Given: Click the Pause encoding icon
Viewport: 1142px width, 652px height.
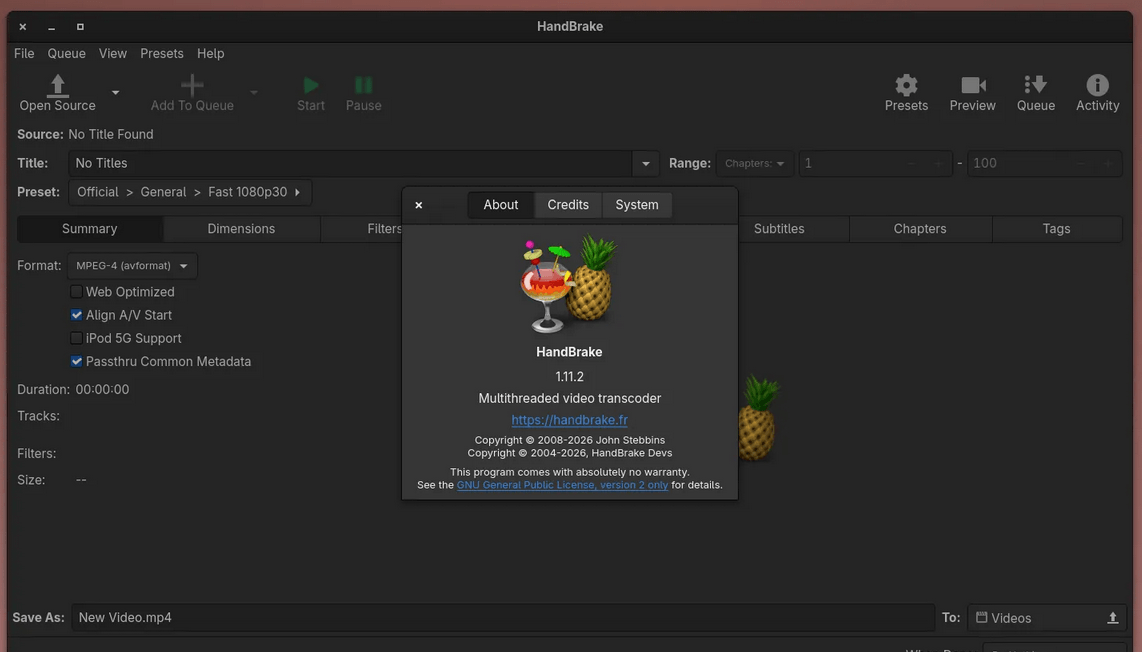Looking at the screenshot, I should pyautogui.click(x=363, y=85).
